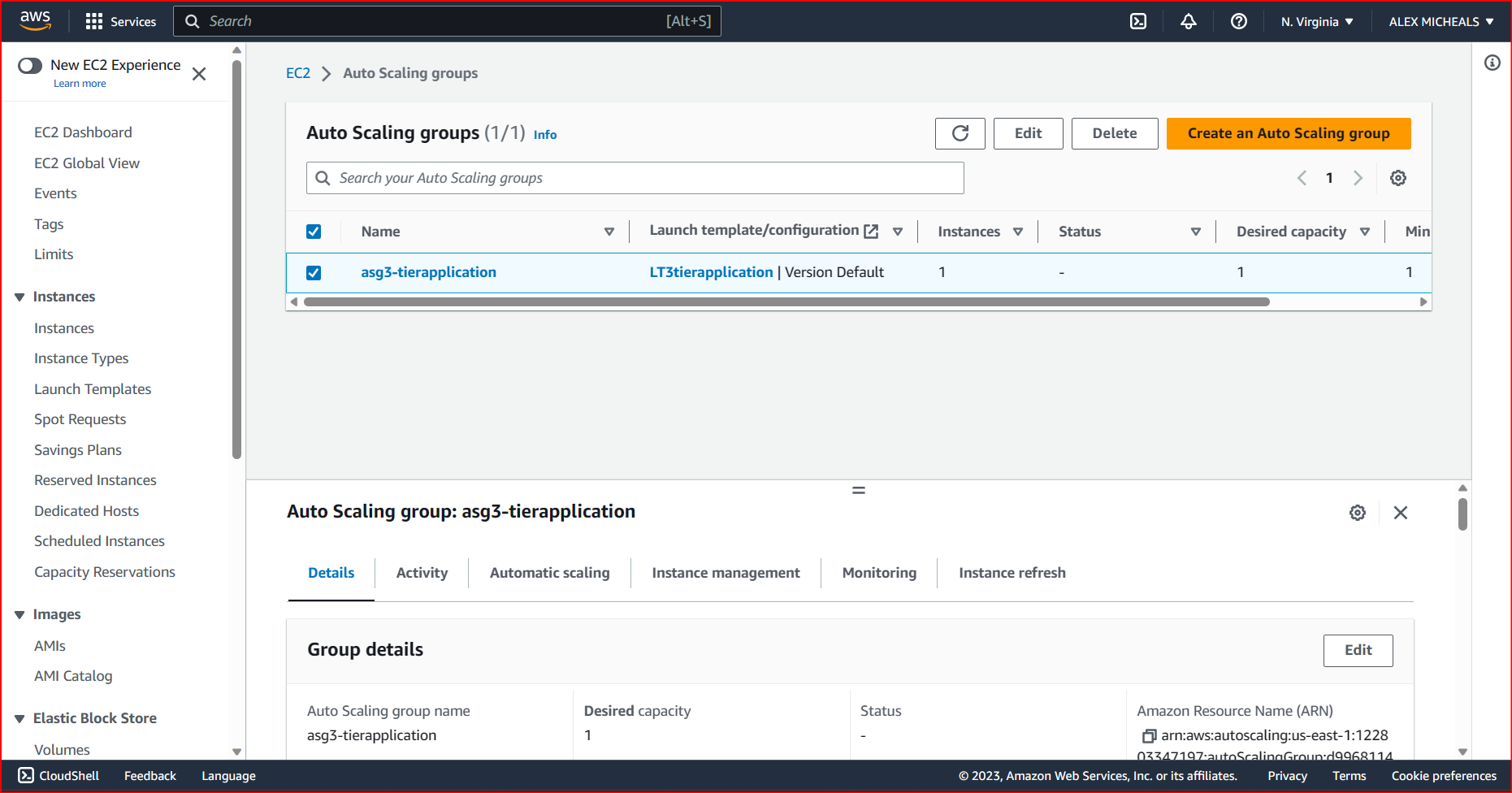Open the Help question mark icon
This screenshot has width=1512, height=793.
(1238, 21)
